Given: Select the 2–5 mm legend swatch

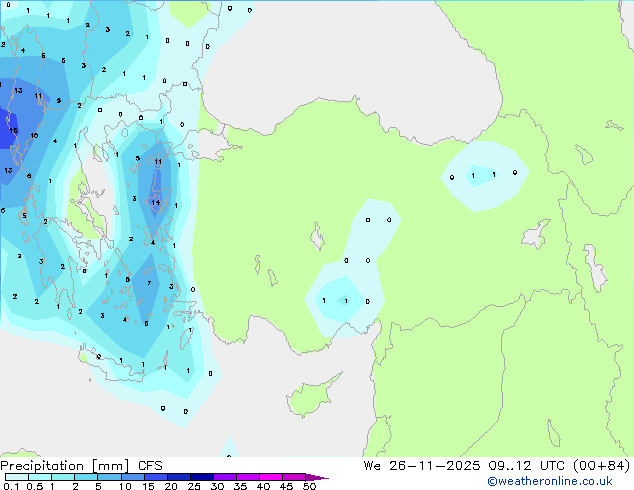Looking at the screenshot, I should point(86,477).
